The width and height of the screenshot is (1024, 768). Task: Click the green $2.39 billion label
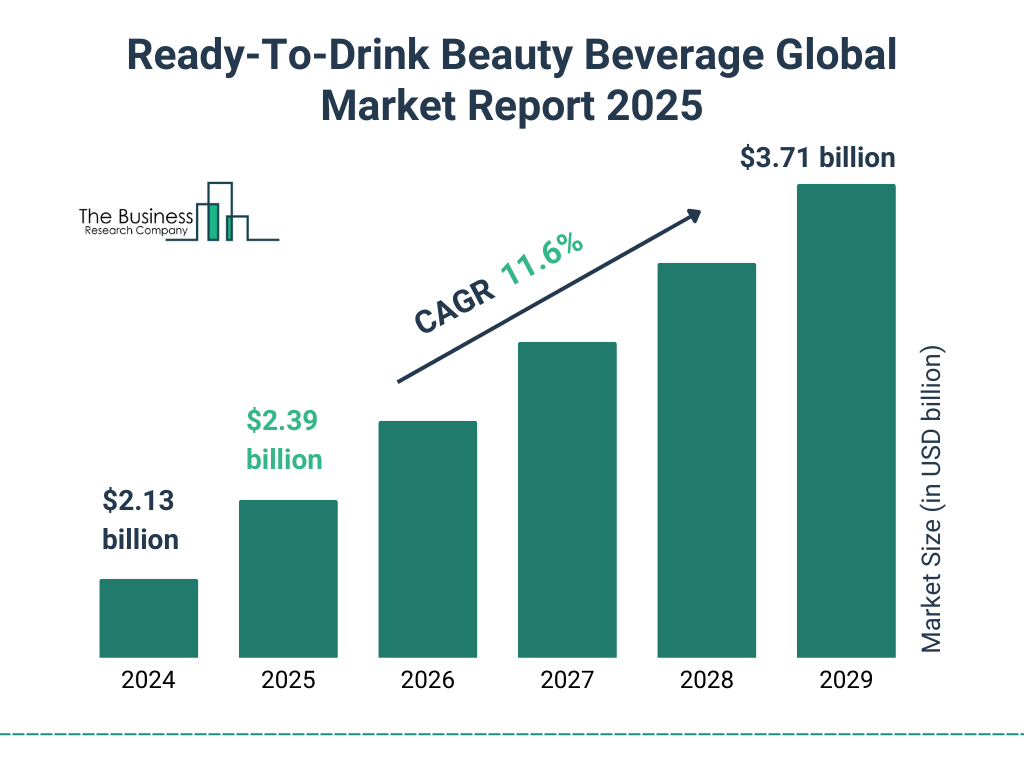click(284, 440)
